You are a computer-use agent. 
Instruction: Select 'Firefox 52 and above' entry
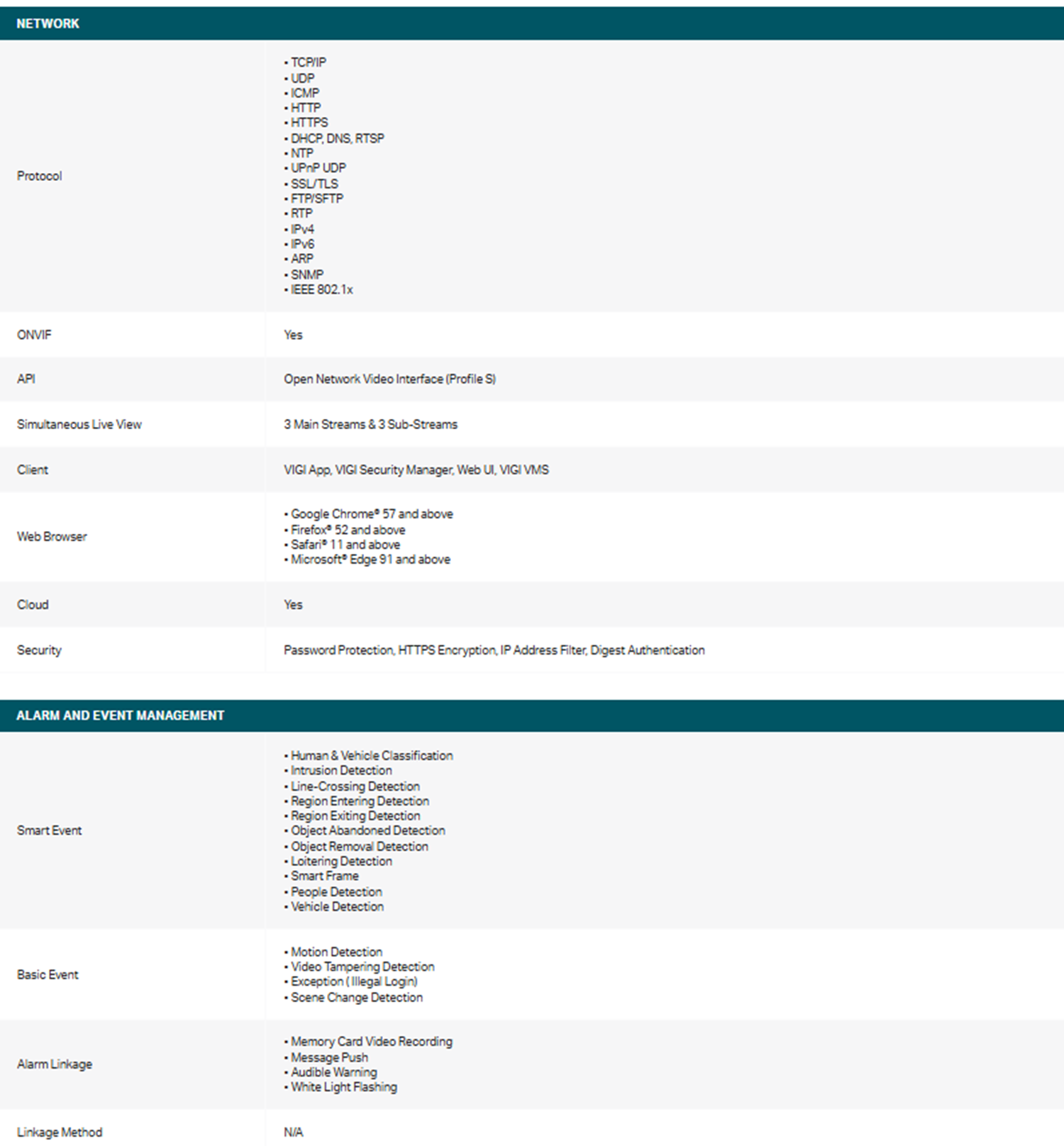348,530
